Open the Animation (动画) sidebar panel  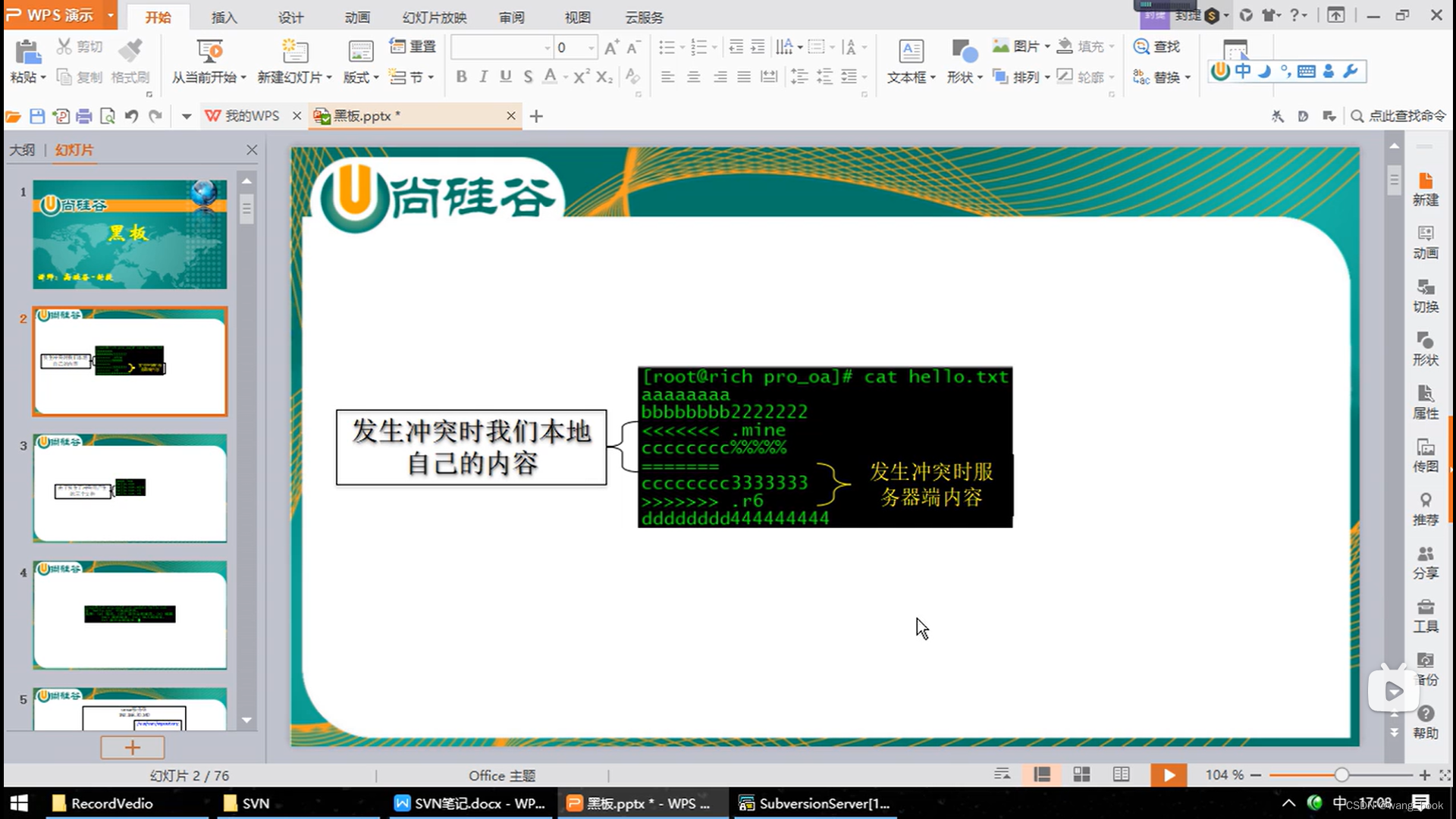click(x=1426, y=243)
